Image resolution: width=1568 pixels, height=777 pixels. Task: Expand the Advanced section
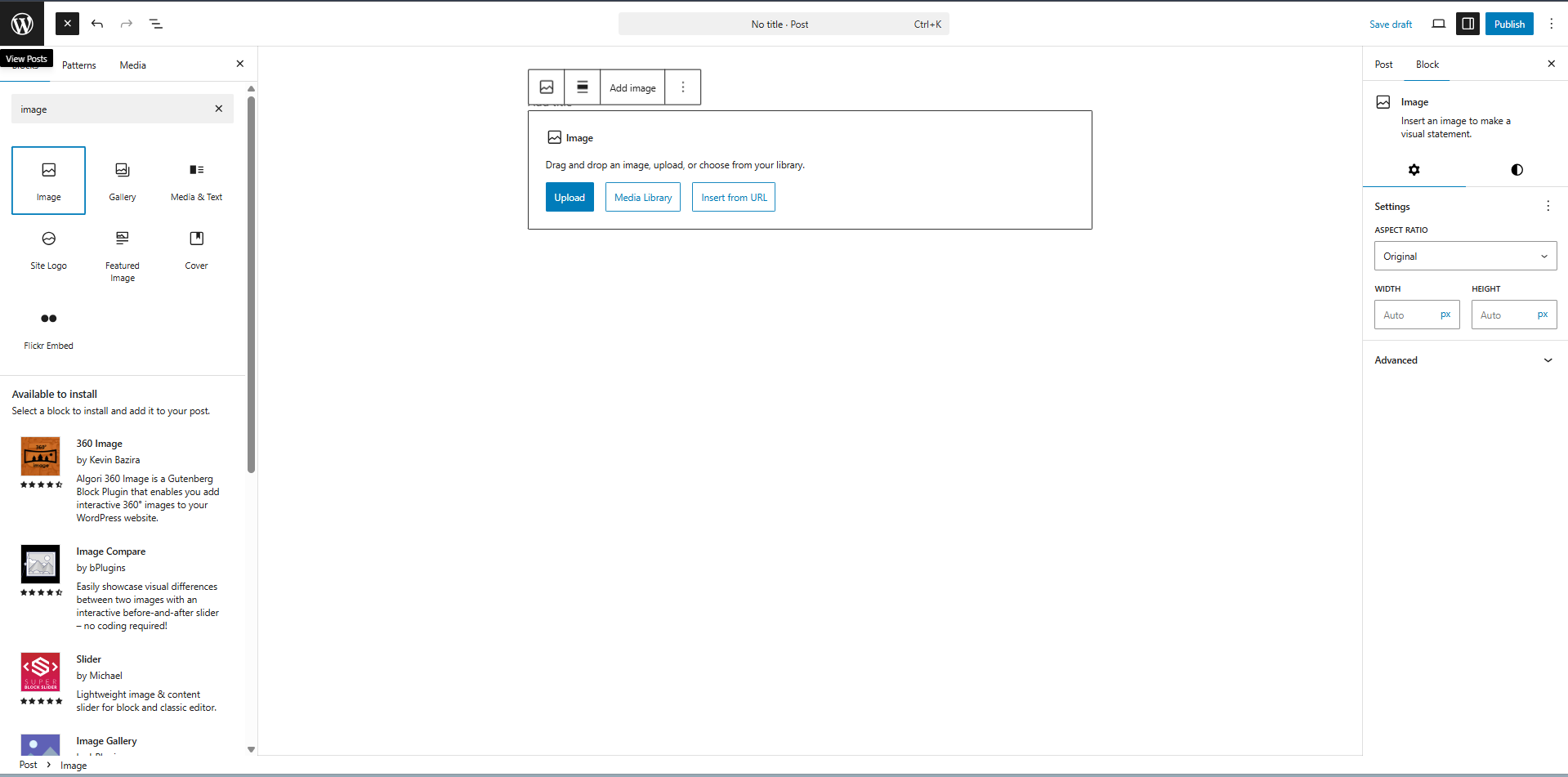1464,360
